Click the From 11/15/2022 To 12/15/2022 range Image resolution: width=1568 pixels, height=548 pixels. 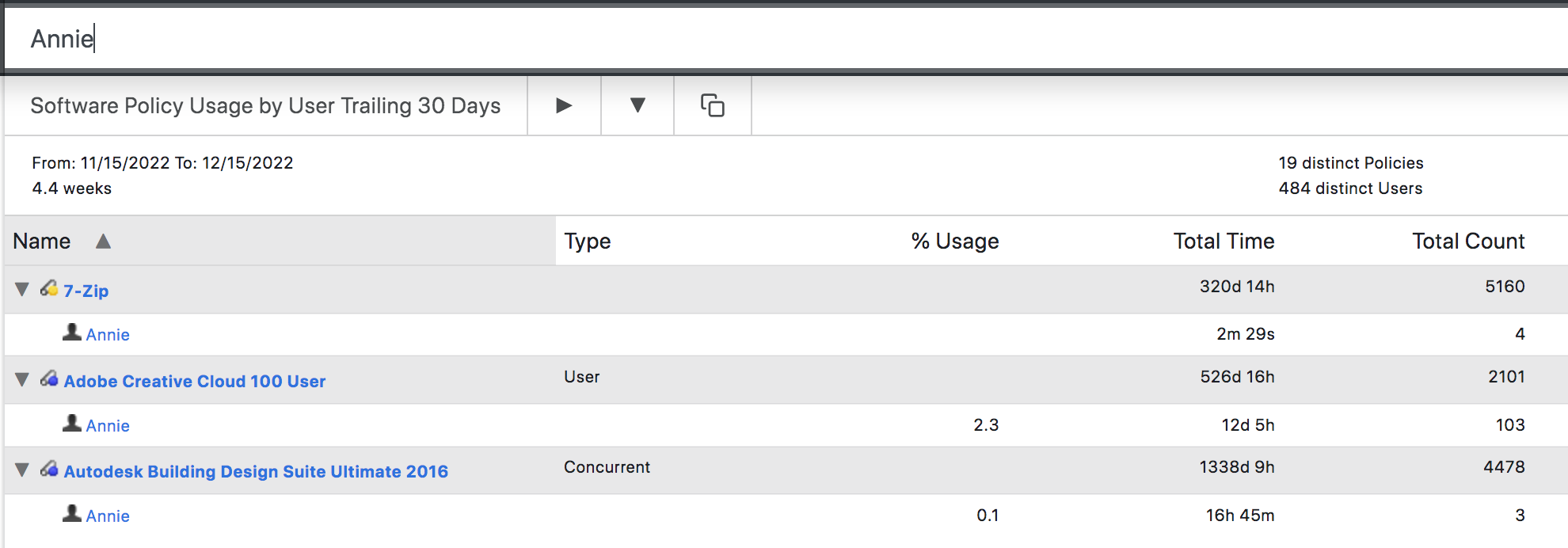pyautogui.click(x=162, y=162)
